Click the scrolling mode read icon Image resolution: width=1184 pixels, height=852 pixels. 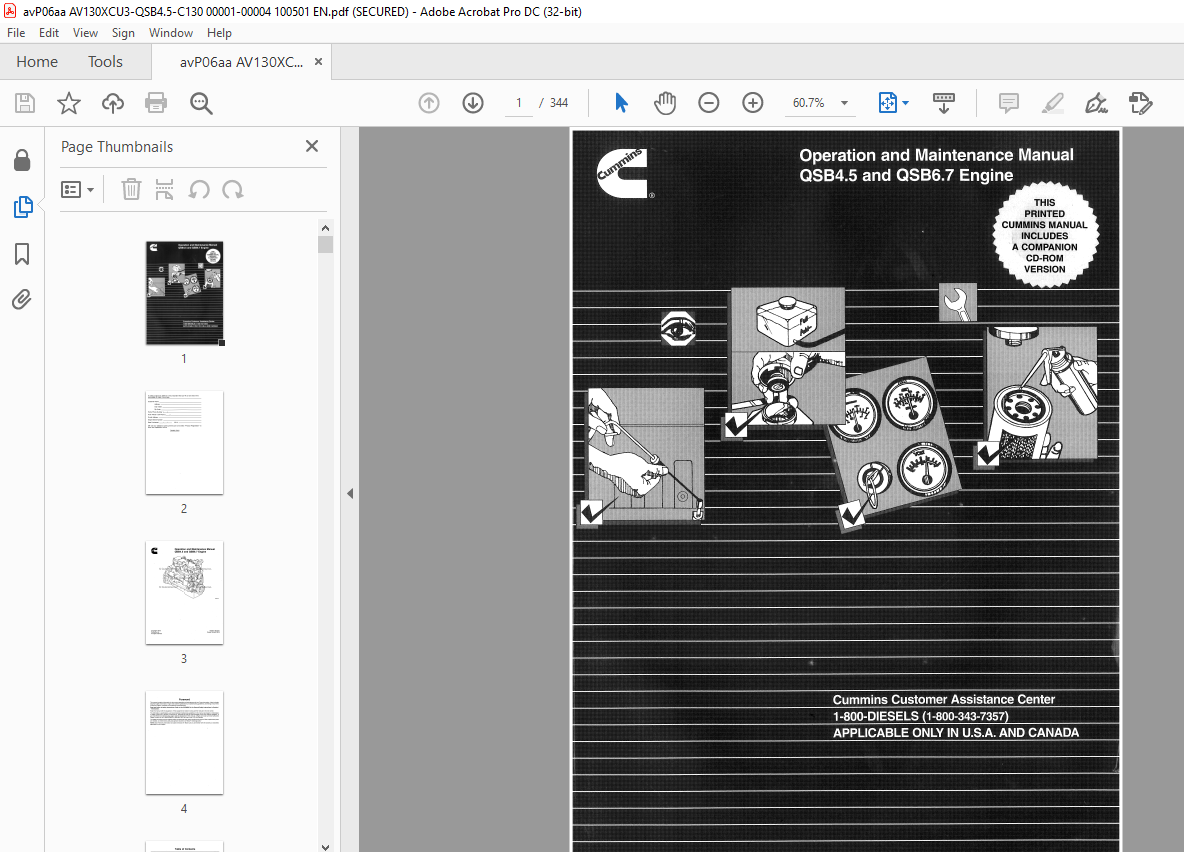pyautogui.click(x=944, y=103)
